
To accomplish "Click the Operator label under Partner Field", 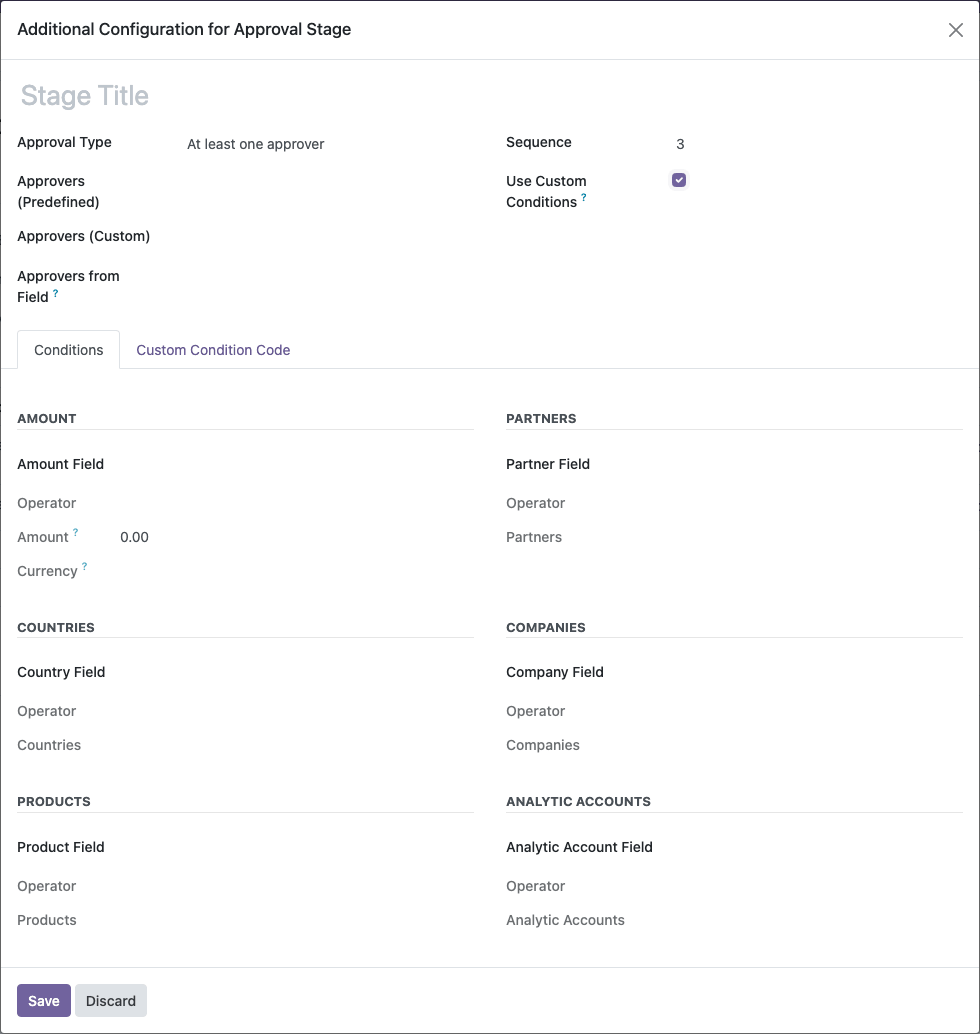I will [x=536, y=503].
